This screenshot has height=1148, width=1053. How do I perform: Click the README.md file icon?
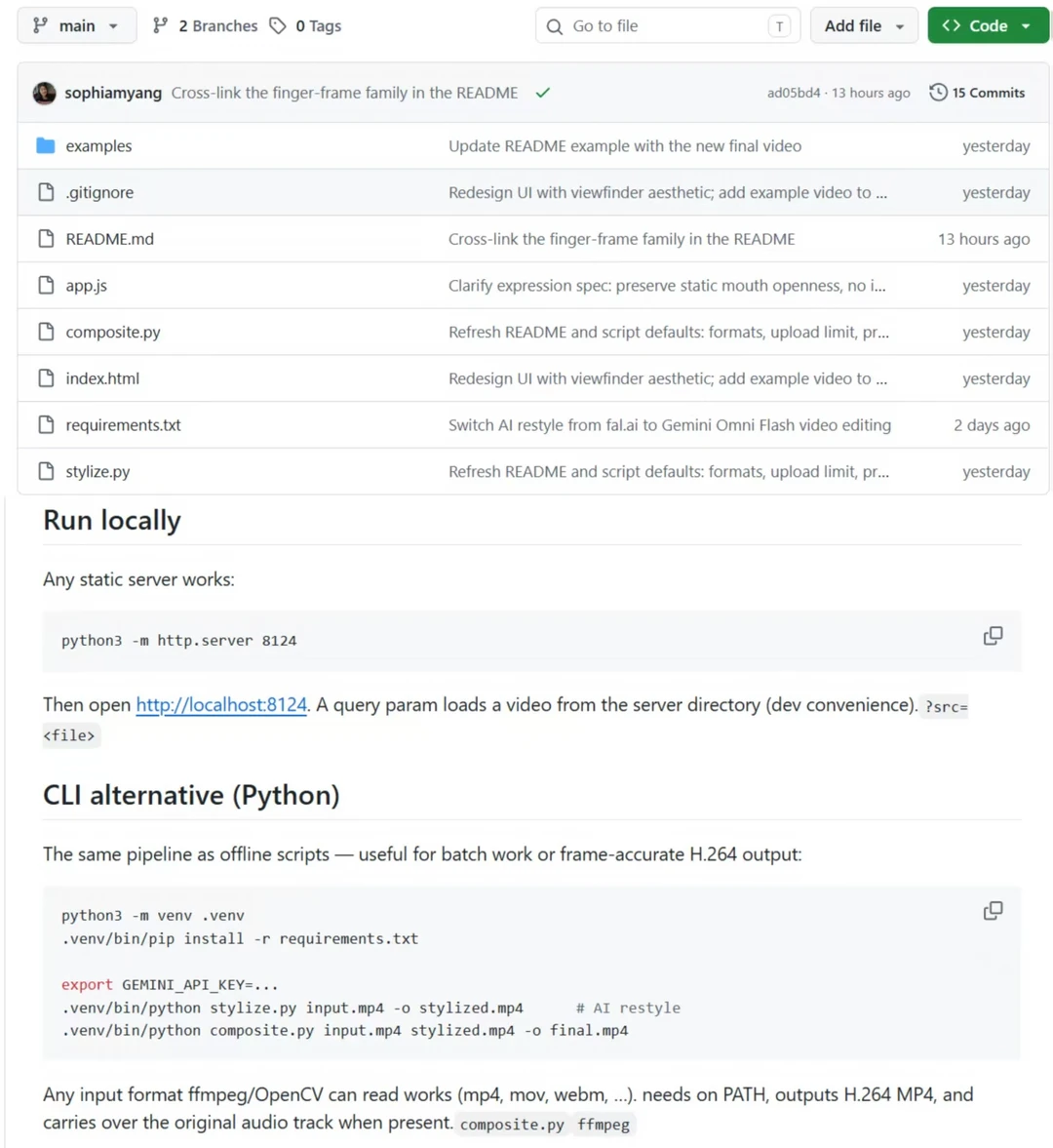coord(46,239)
